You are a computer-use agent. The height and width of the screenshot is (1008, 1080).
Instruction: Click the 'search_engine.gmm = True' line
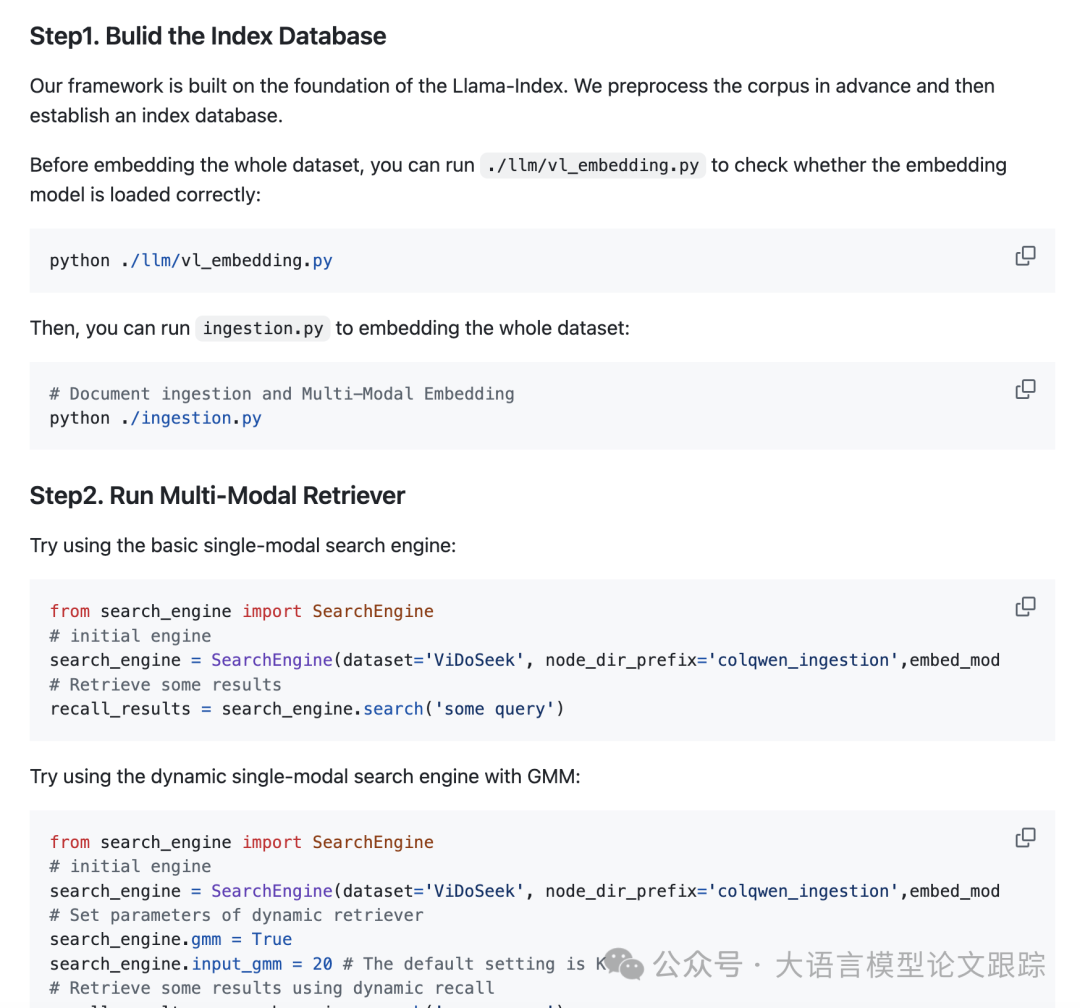tap(170, 940)
